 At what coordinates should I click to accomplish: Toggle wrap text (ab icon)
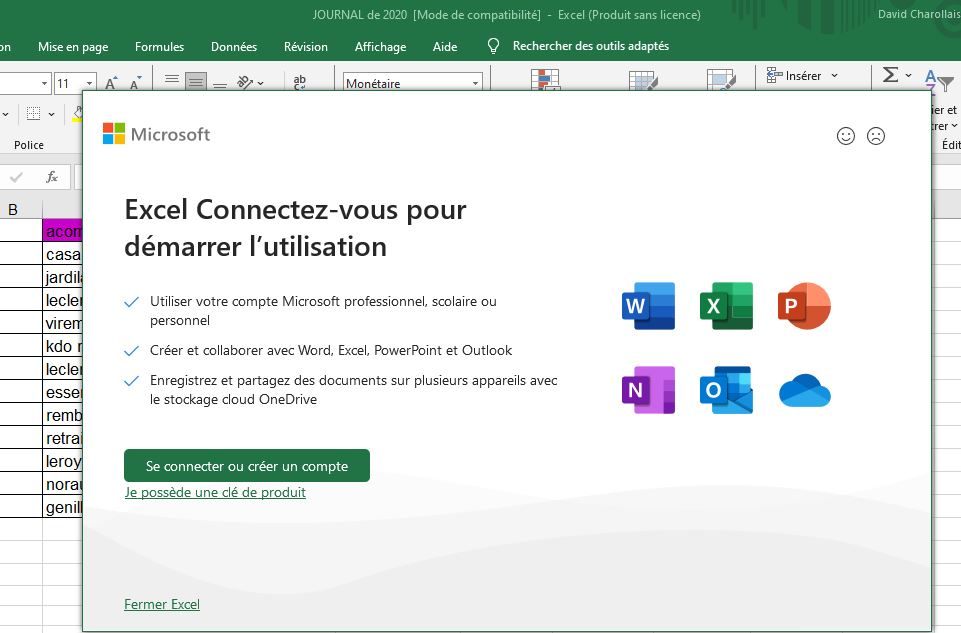point(300,82)
